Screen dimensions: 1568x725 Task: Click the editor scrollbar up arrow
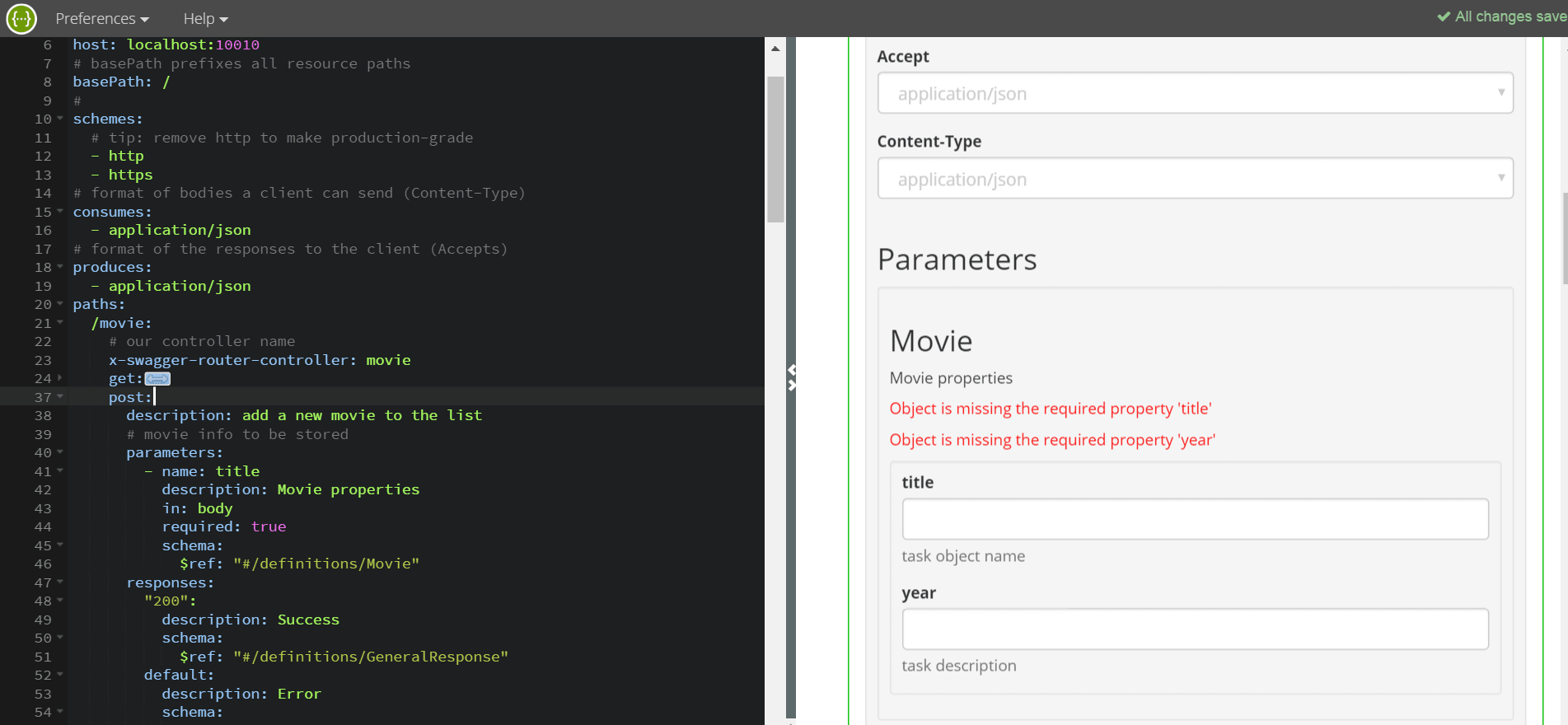pos(775,49)
